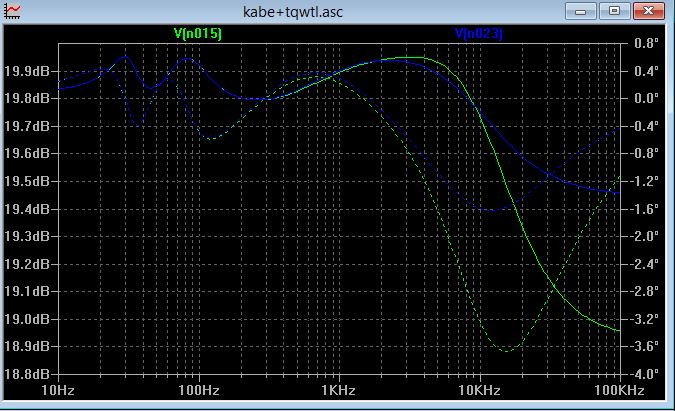The height and width of the screenshot is (411, 675).
Task: Click the 100Hz frequency axis label
Action: (x=198, y=390)
